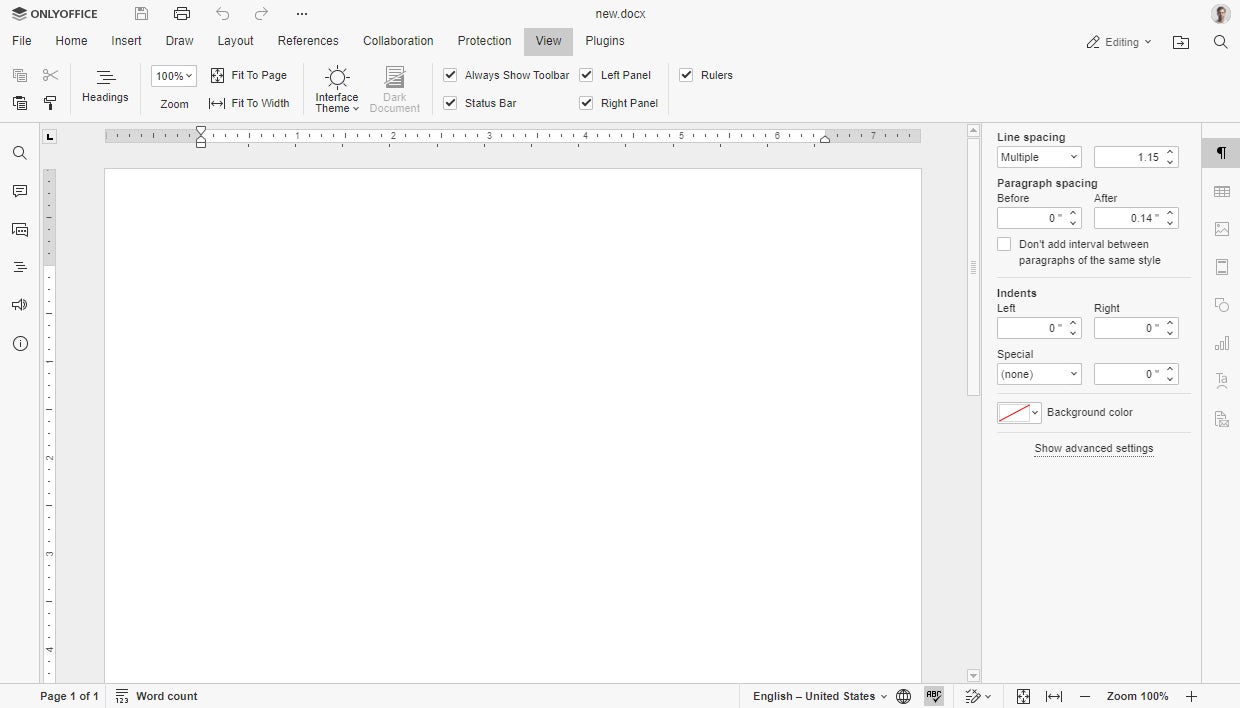
Task: Open Chart settings in right sidebar
Action: pyautogui.click(x=1221, y=343)
